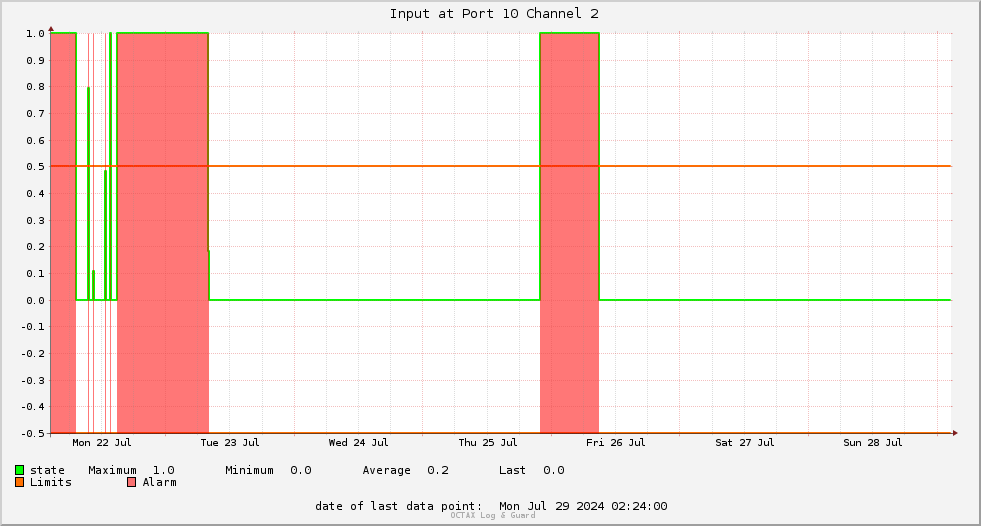Click the last data point date text
Viewport: 981px width, 526px height.
point(491,506)
